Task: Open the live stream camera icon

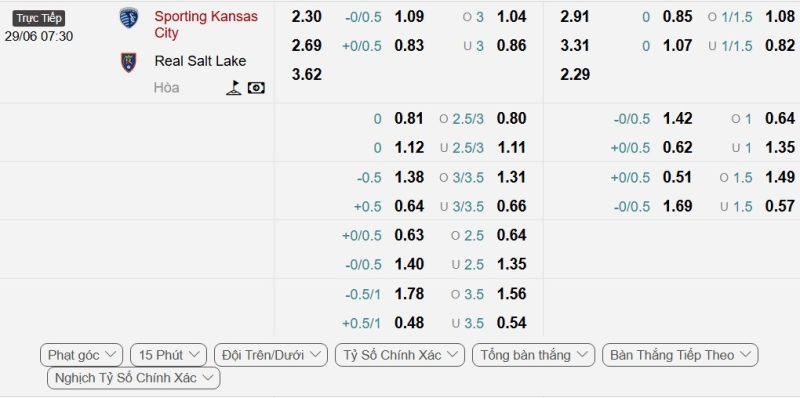Action: pos(256,88)
